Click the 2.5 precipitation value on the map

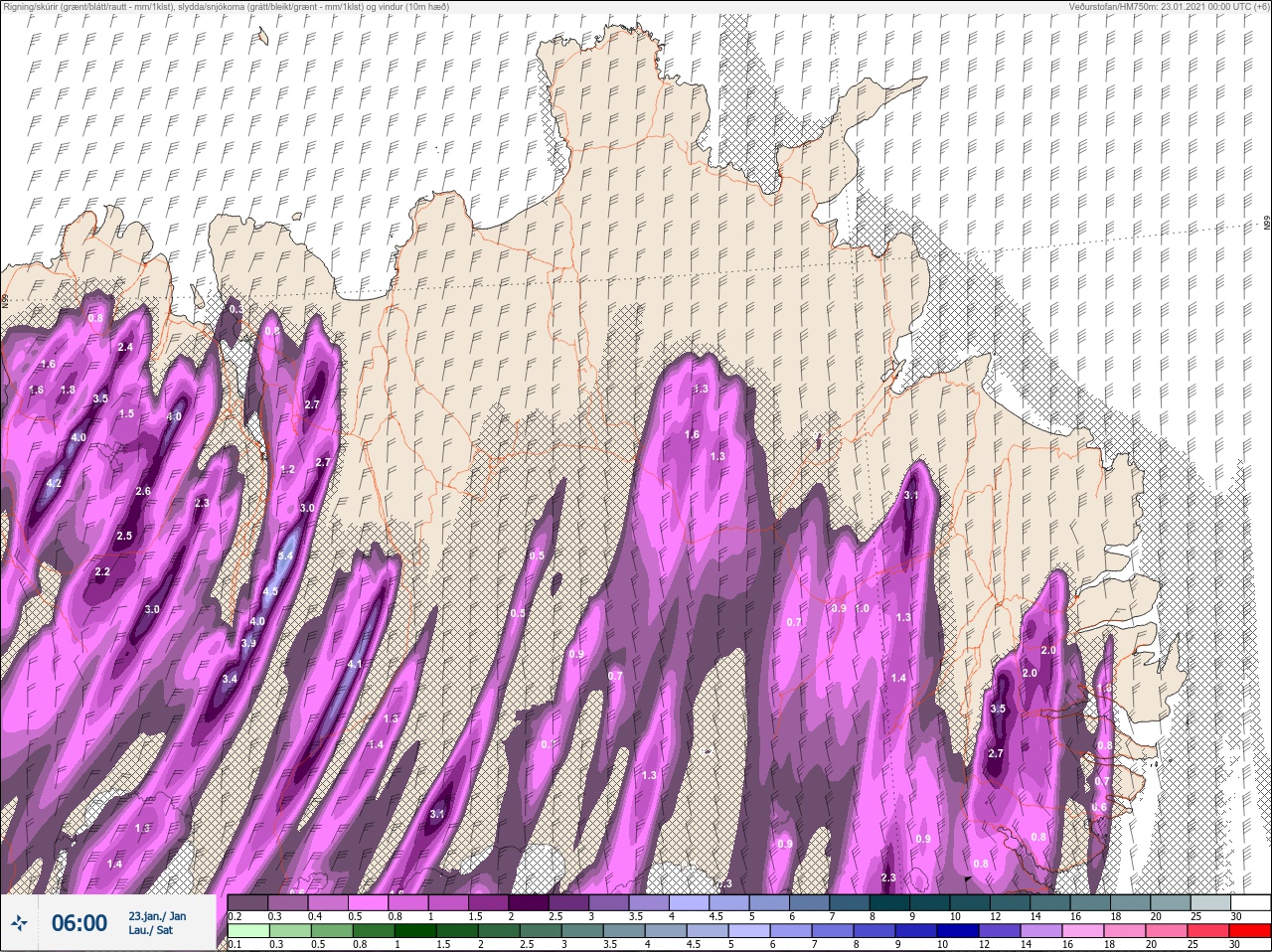click(124, 536)
